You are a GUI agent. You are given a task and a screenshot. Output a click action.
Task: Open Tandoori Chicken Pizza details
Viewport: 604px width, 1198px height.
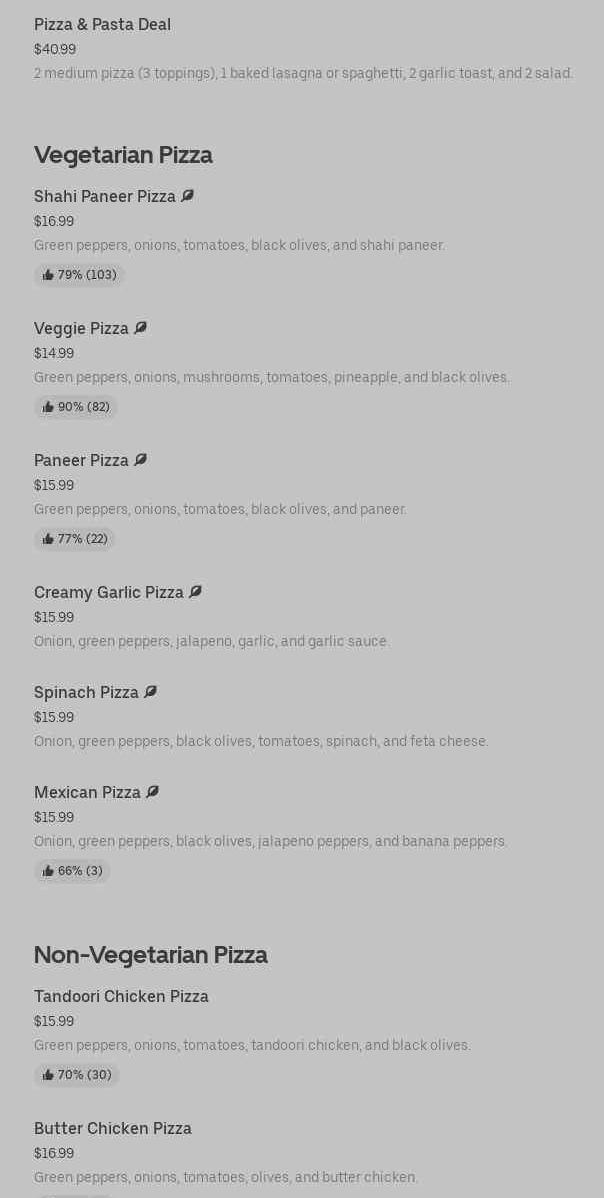click(121, 996)
